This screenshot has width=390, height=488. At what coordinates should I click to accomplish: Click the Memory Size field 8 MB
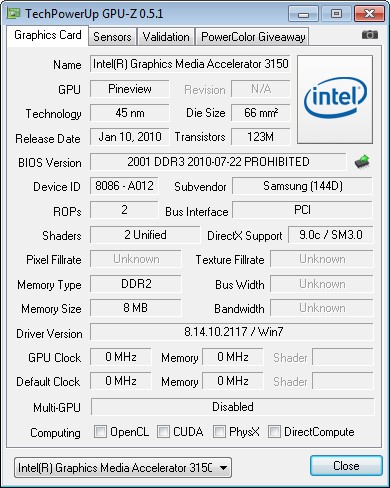click(x=136, y=308)
